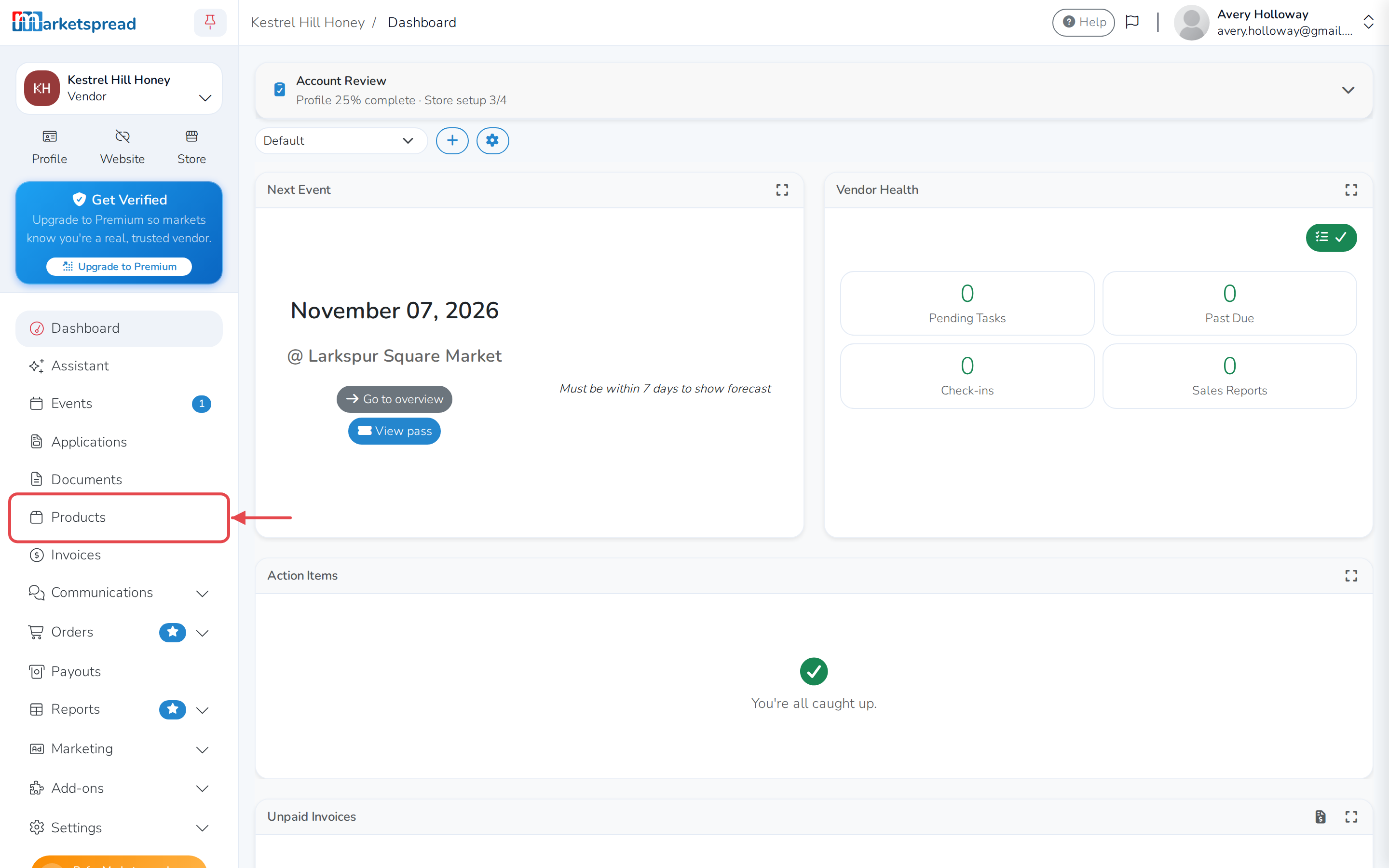The width and height of the screenshot is (1389, 868).
Task: Click the Reports premium star badge
Action: click(x=172, y=709)
